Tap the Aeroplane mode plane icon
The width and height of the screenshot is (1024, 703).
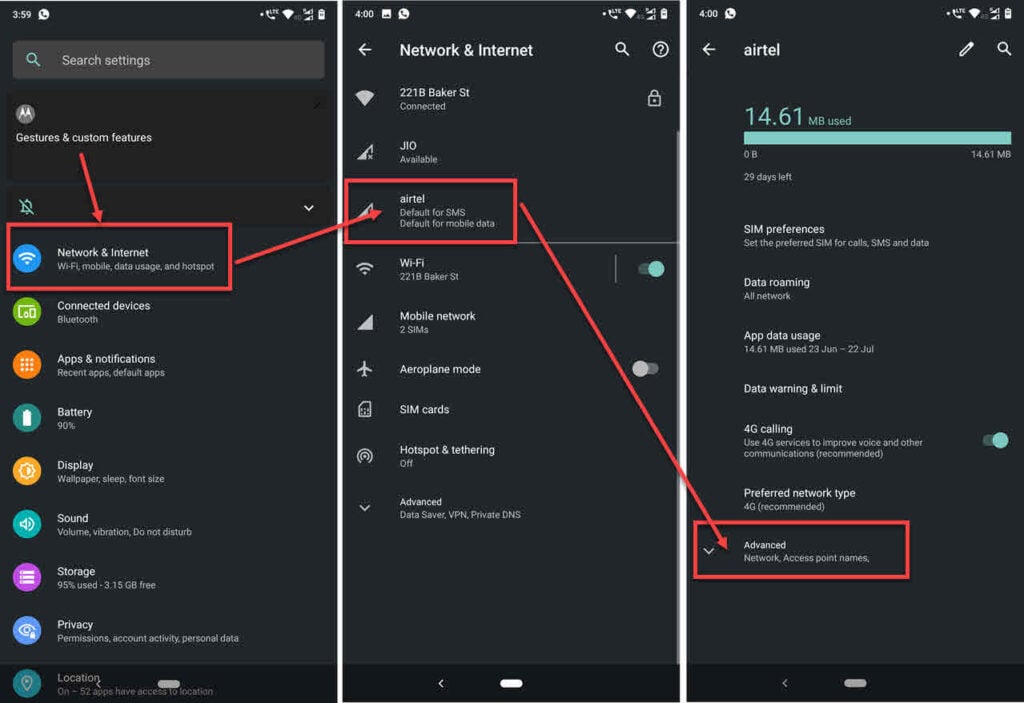(365, 368)
